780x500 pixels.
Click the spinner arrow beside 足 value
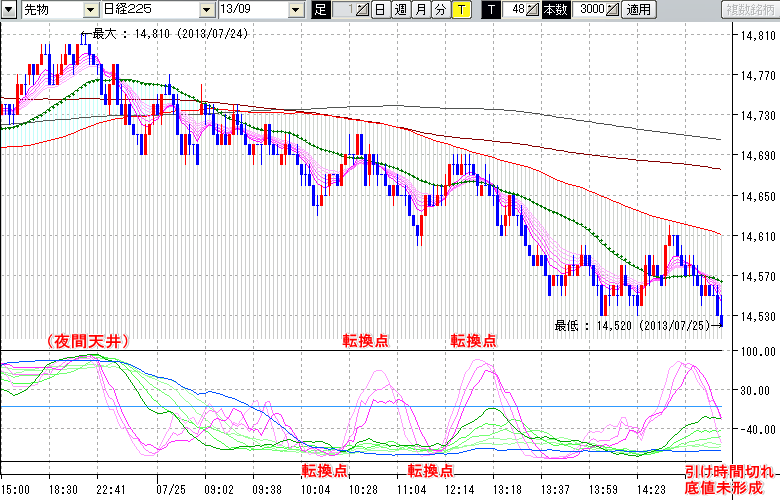click(x=362, y=10)
